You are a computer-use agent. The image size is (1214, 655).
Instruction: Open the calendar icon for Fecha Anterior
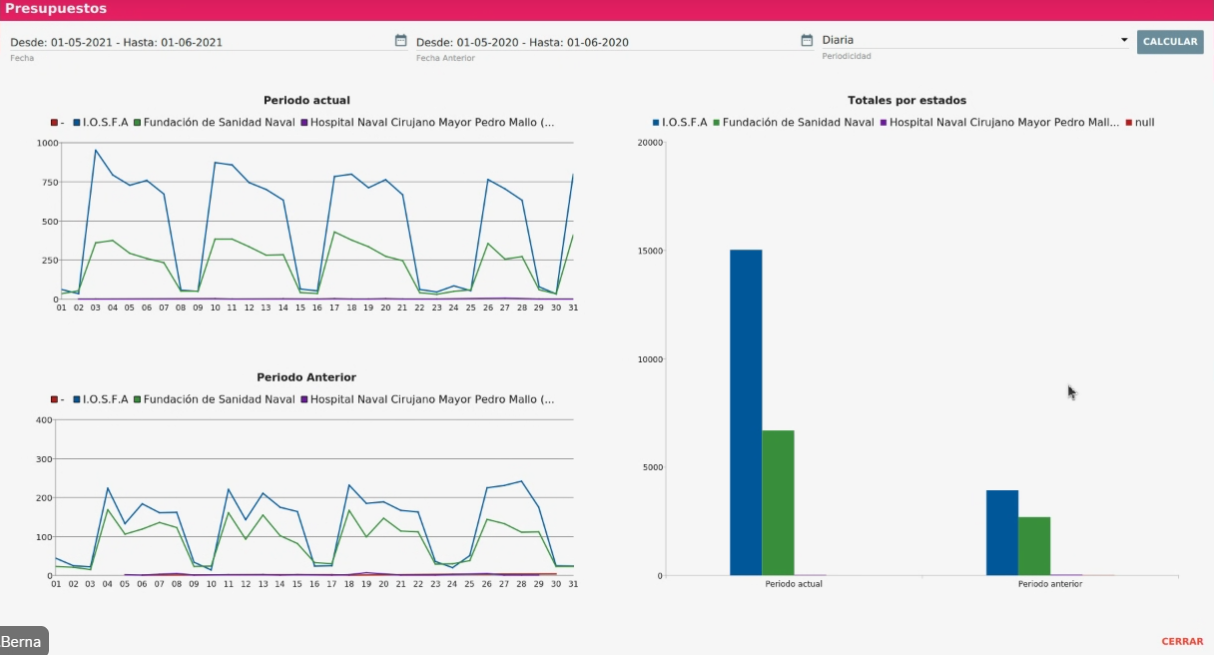(807, 41)
